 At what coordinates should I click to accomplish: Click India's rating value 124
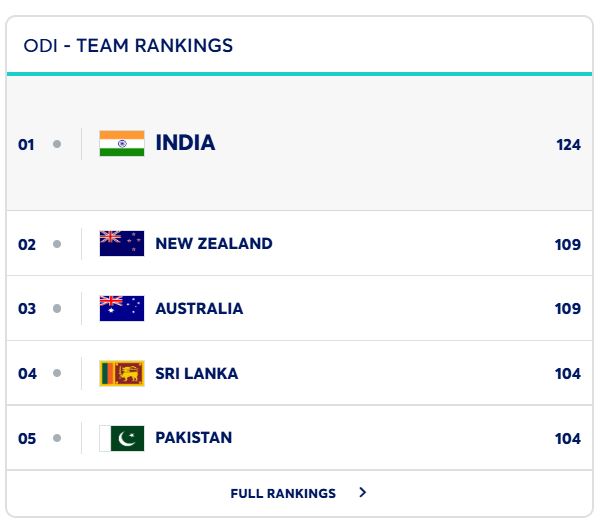(x=568, y=144)
